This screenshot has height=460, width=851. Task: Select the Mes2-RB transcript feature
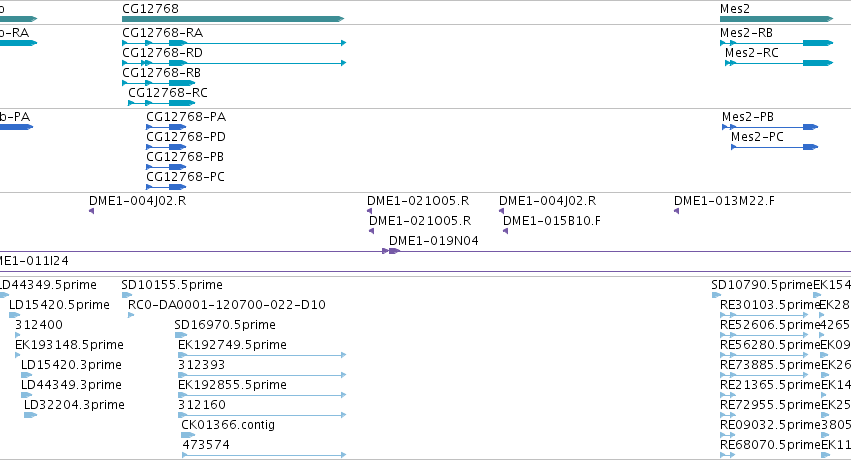777,43
